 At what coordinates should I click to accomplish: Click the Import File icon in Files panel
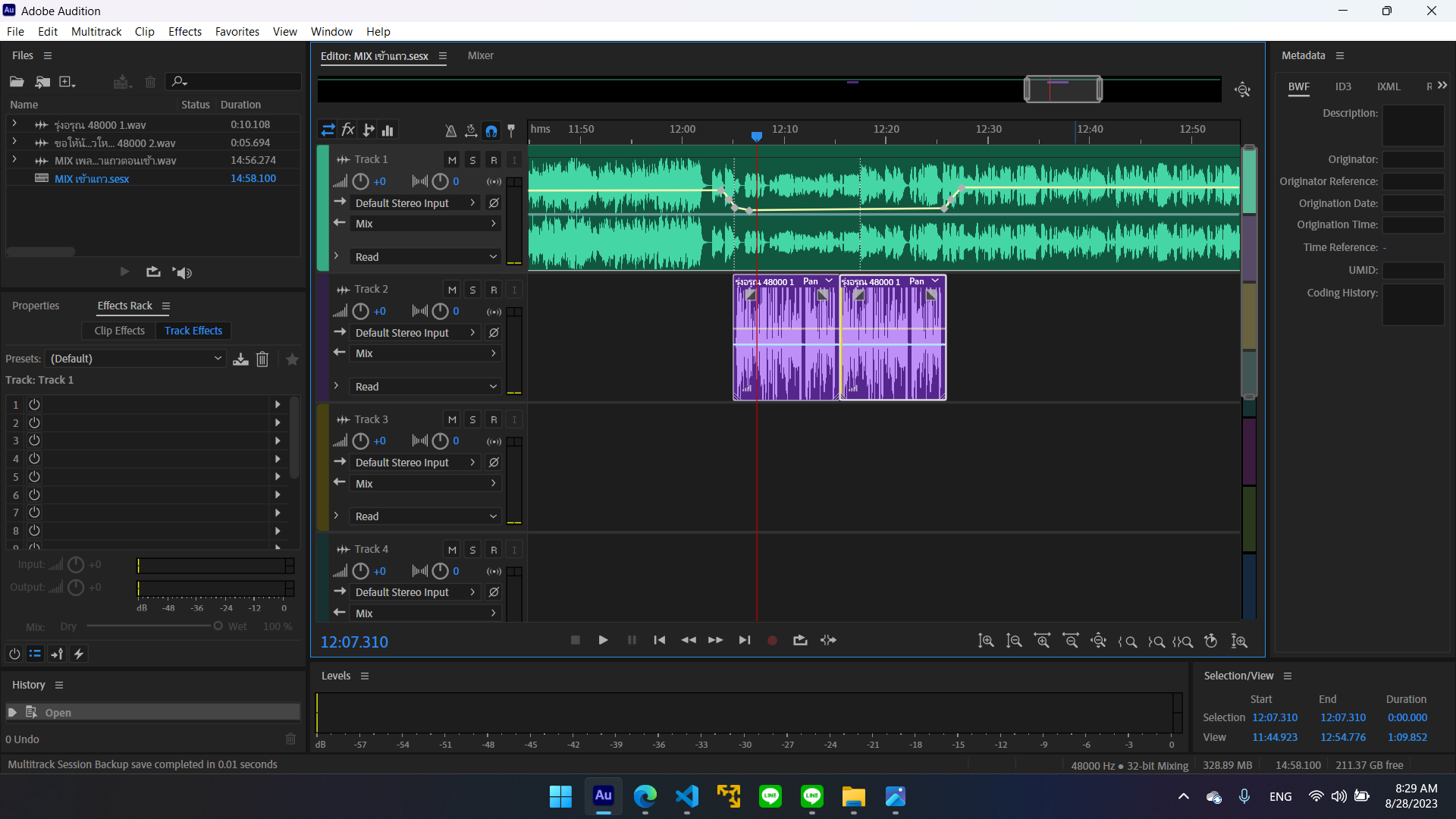(42, 82)
